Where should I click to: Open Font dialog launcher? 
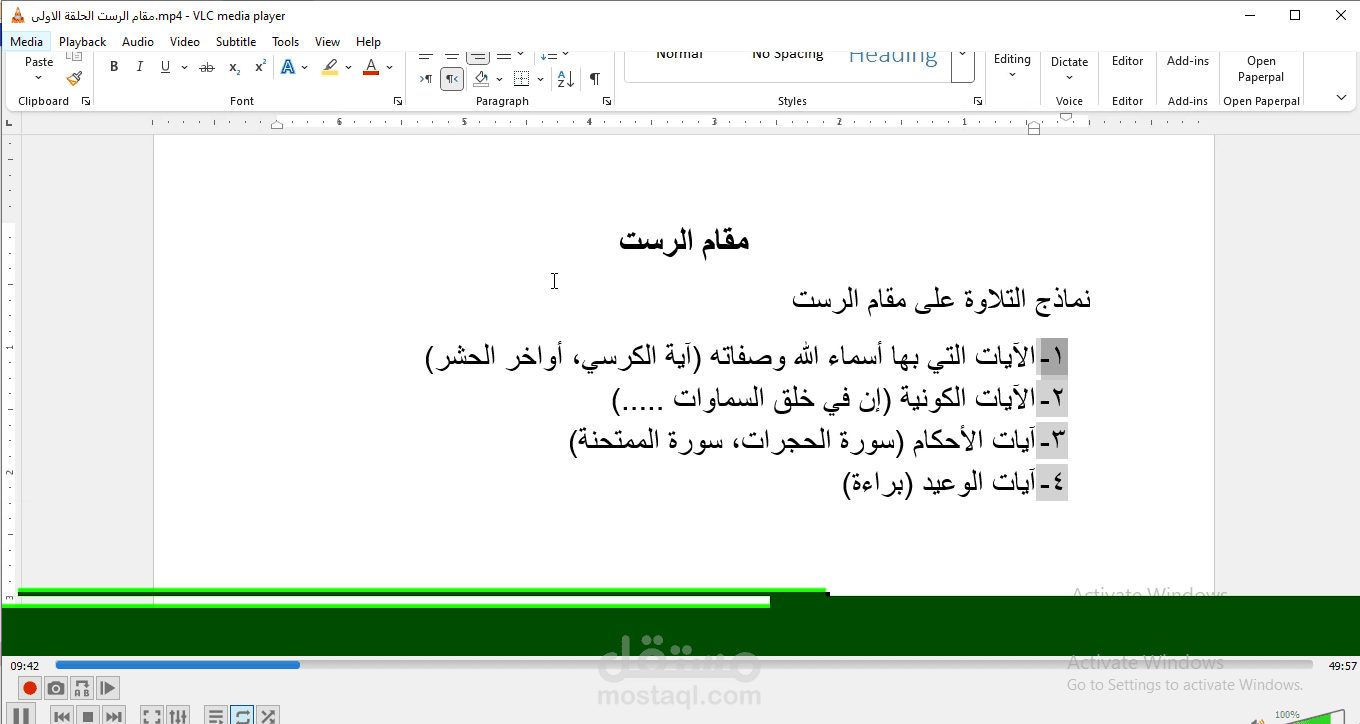click(398, 101)
